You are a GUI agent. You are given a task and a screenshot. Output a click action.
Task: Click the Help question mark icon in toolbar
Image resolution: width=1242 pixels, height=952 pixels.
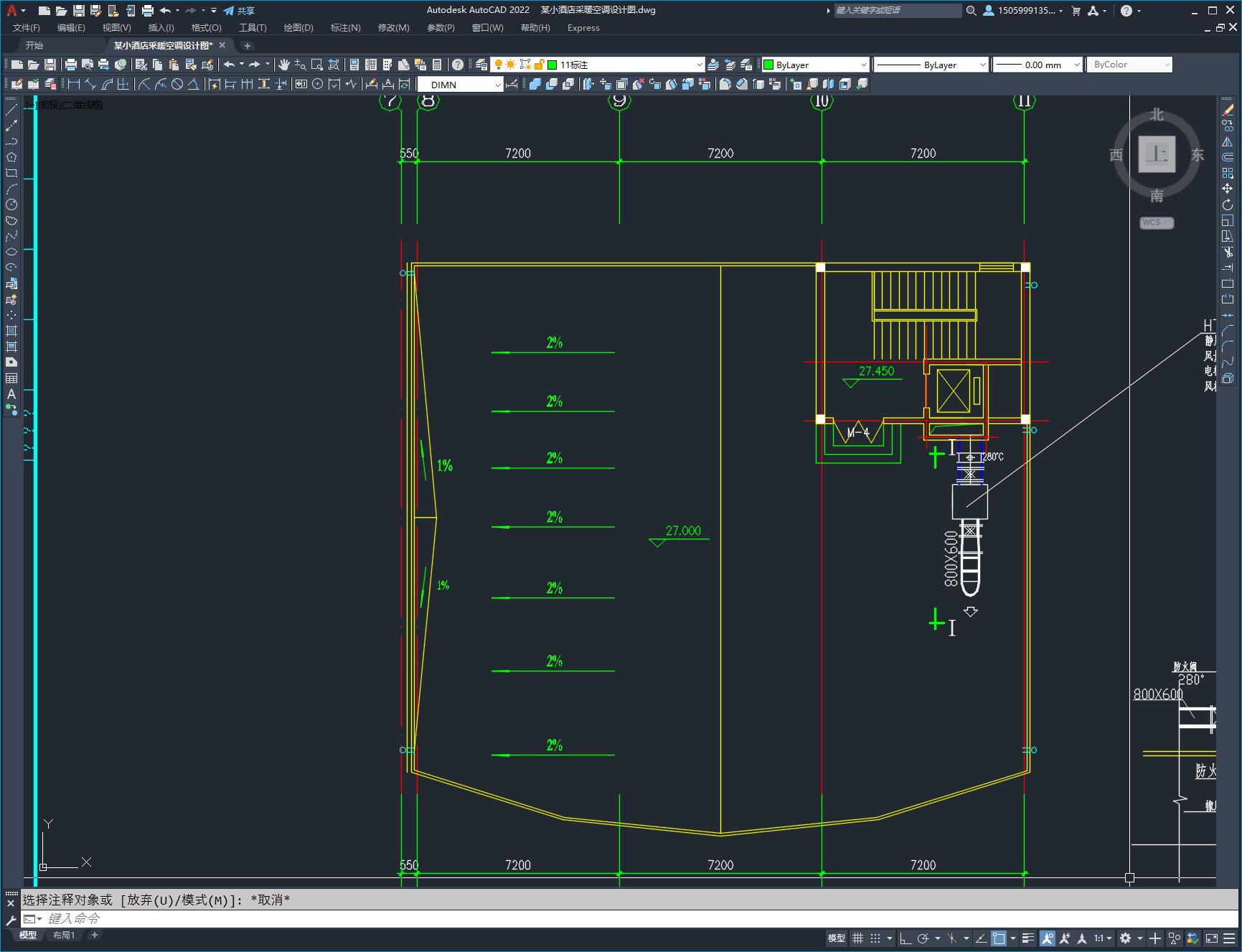tap(458, 65)
